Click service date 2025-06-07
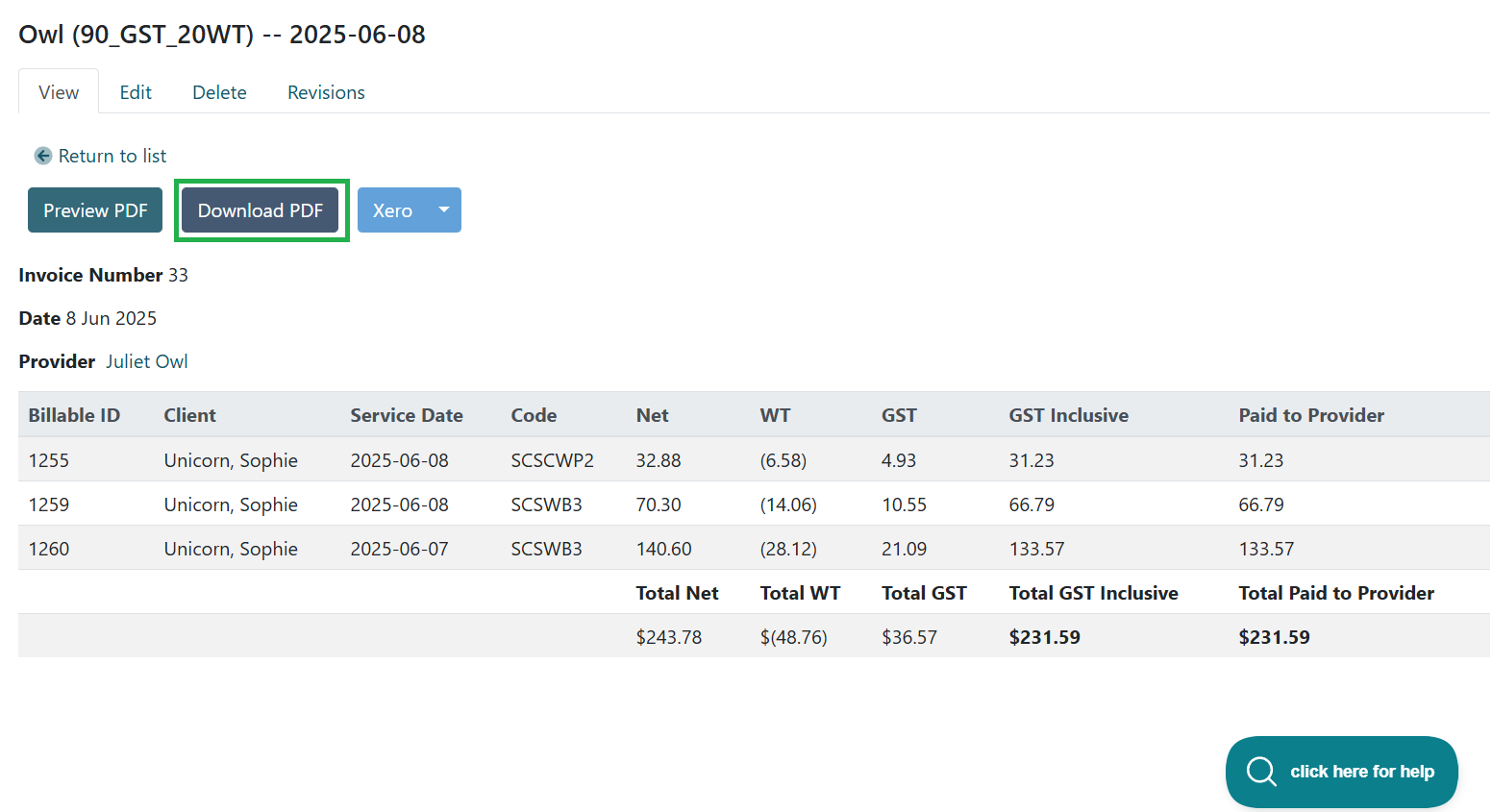The width and height of the screenshot is (1492, 812). pos(399,549)
